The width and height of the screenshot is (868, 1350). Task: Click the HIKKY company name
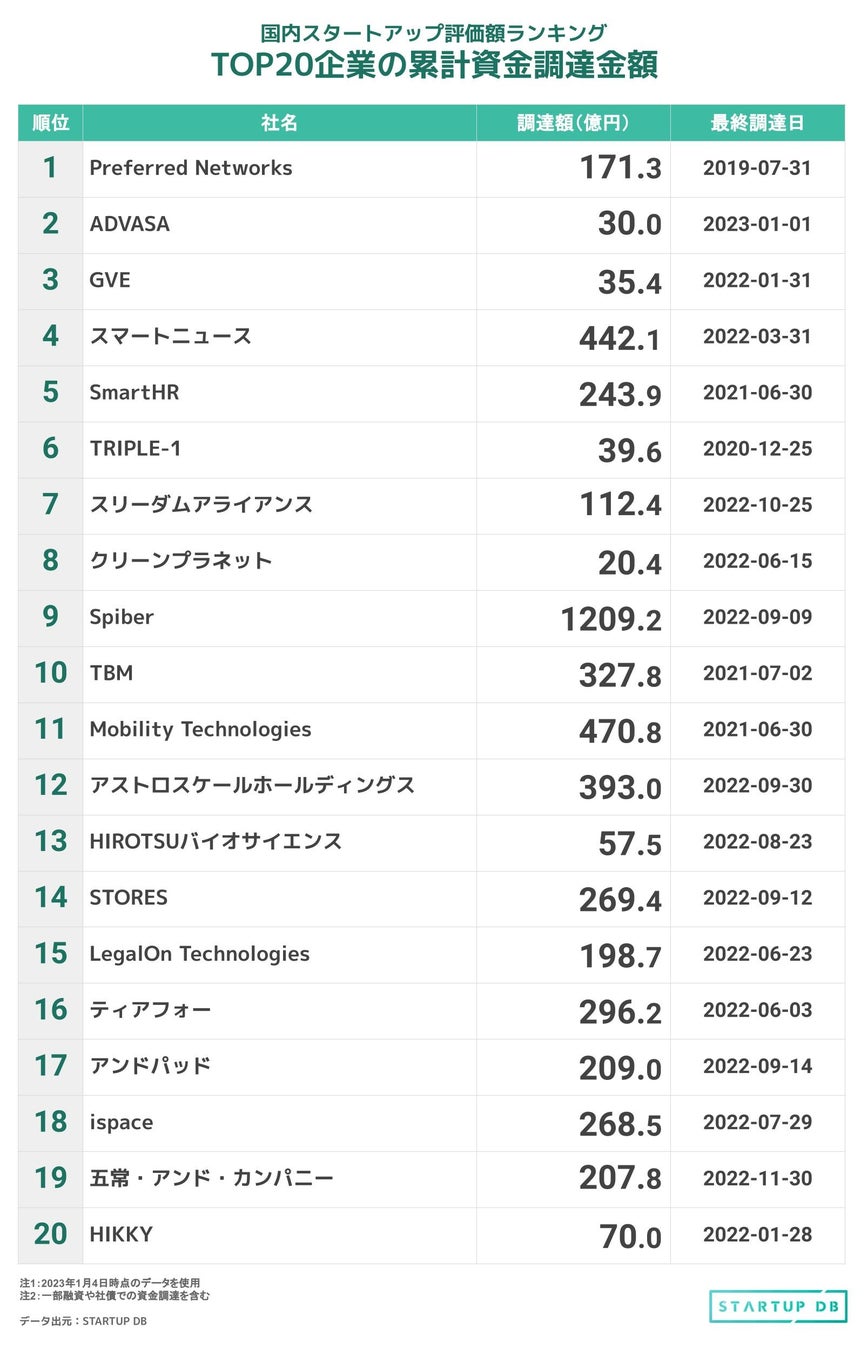tap(121, 1234)
